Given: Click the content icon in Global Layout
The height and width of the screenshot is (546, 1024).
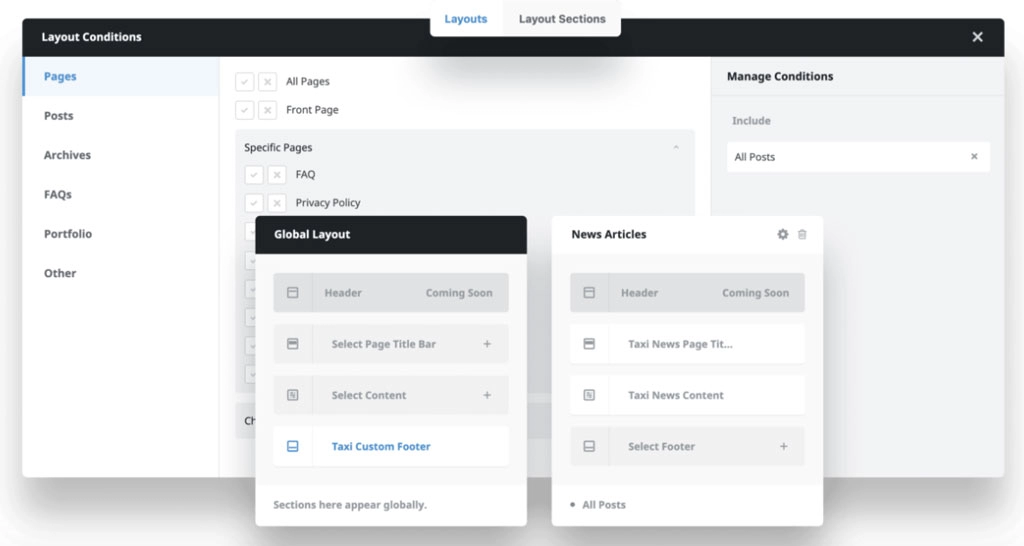Looking at the screenshot, I should tap(293, 395).
